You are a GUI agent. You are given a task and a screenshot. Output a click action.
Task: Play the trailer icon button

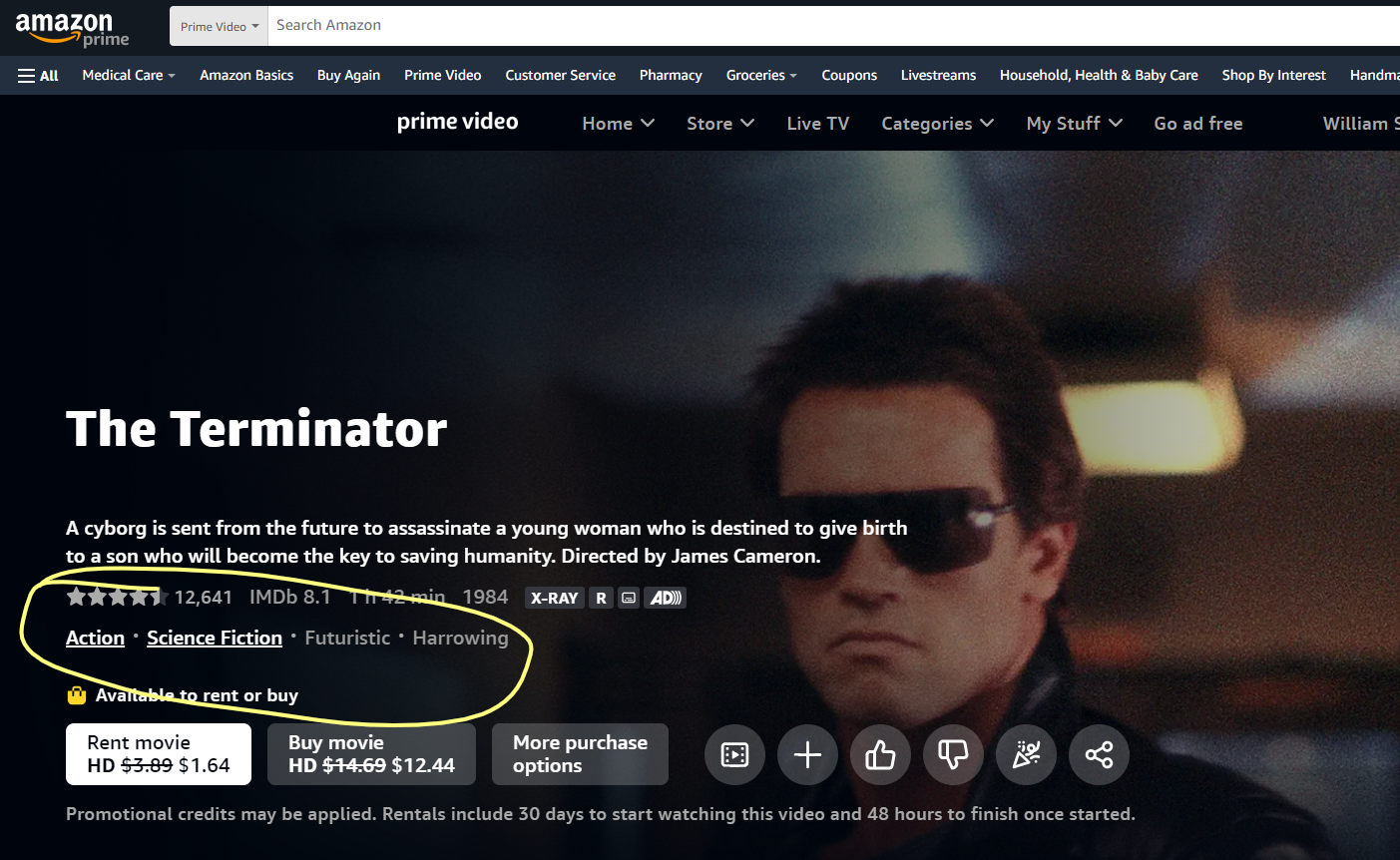click(734, 755)
